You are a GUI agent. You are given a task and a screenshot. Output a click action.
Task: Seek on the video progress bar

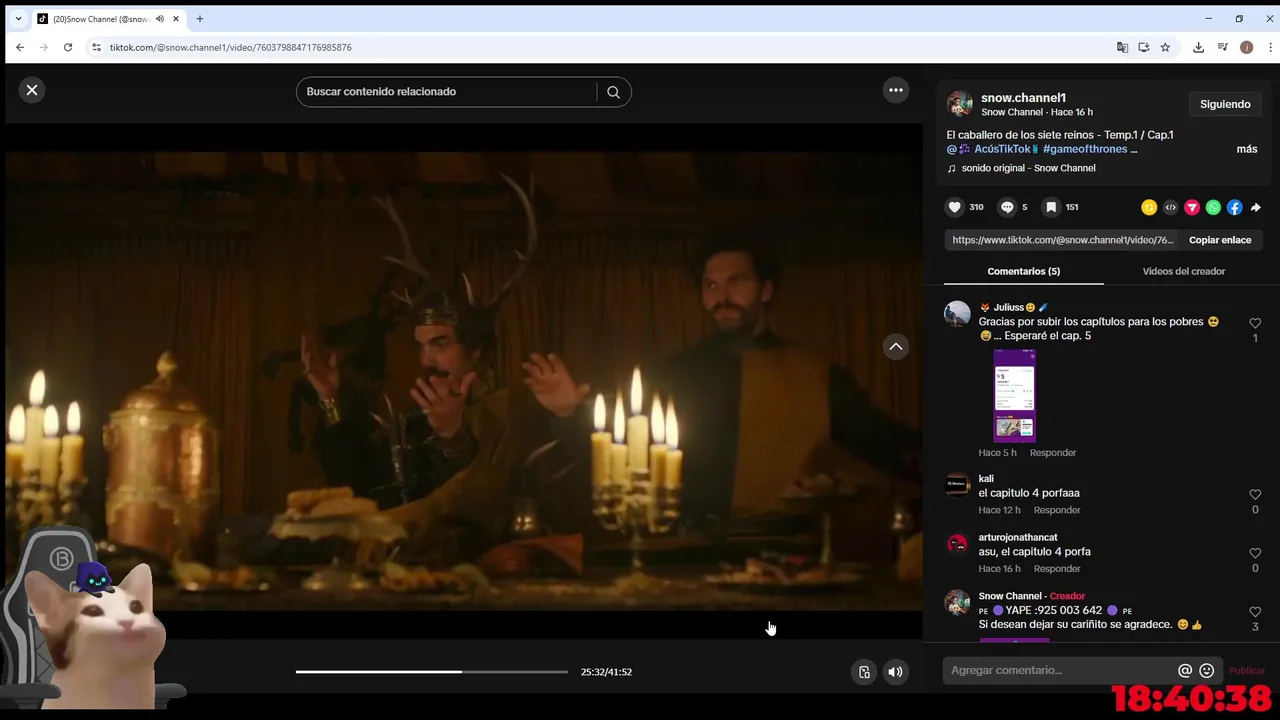click(431, 672)
